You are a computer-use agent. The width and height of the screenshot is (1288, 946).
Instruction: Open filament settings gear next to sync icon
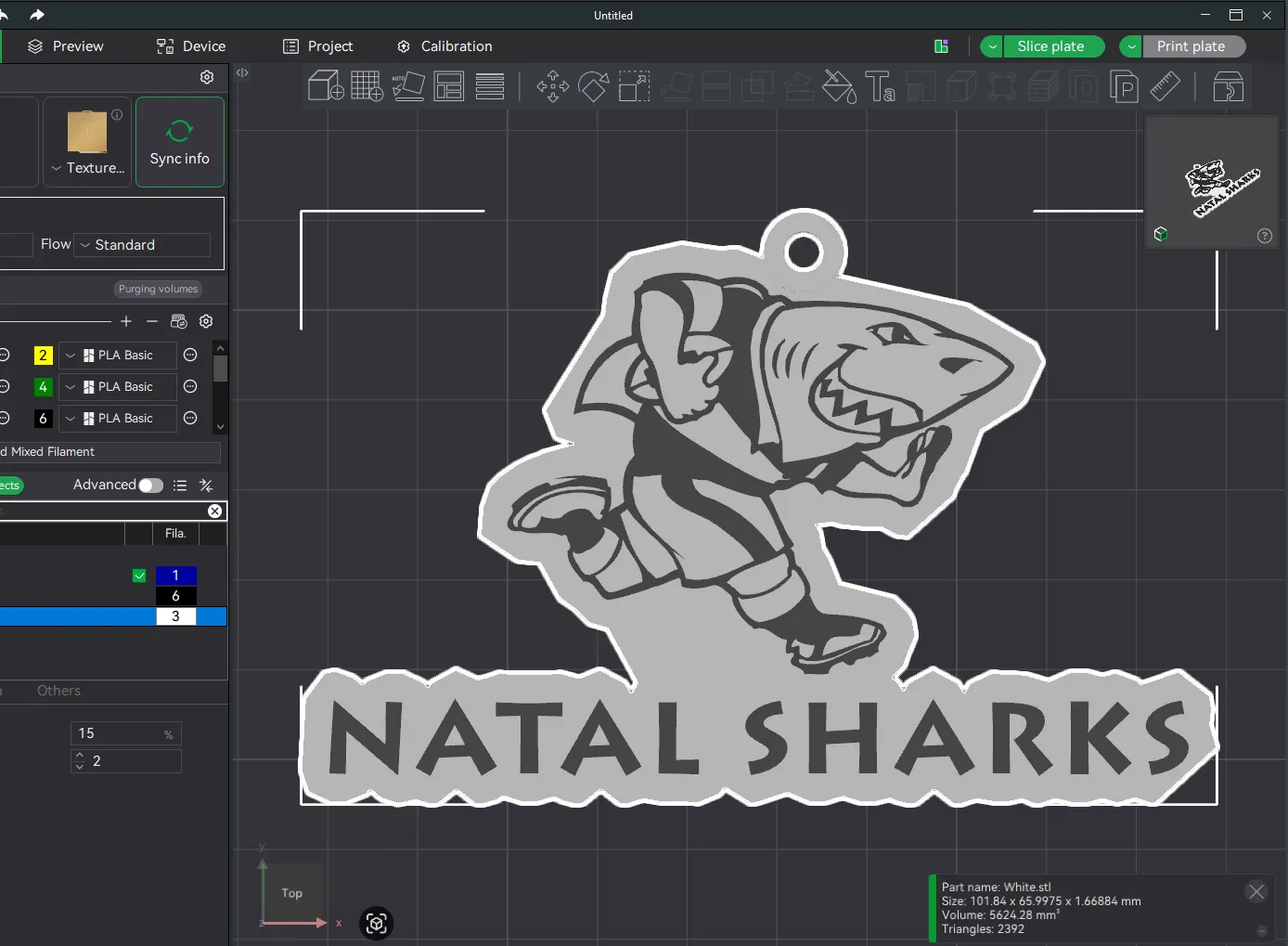click(x=206, y=321)
